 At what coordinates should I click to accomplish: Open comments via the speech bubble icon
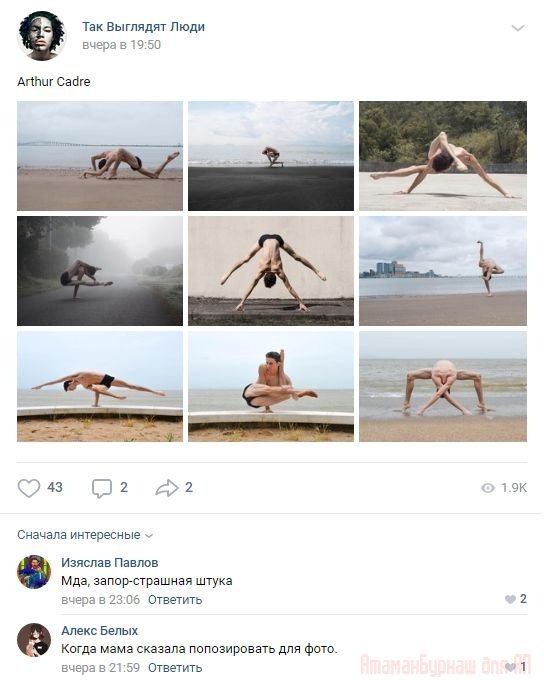102,488
